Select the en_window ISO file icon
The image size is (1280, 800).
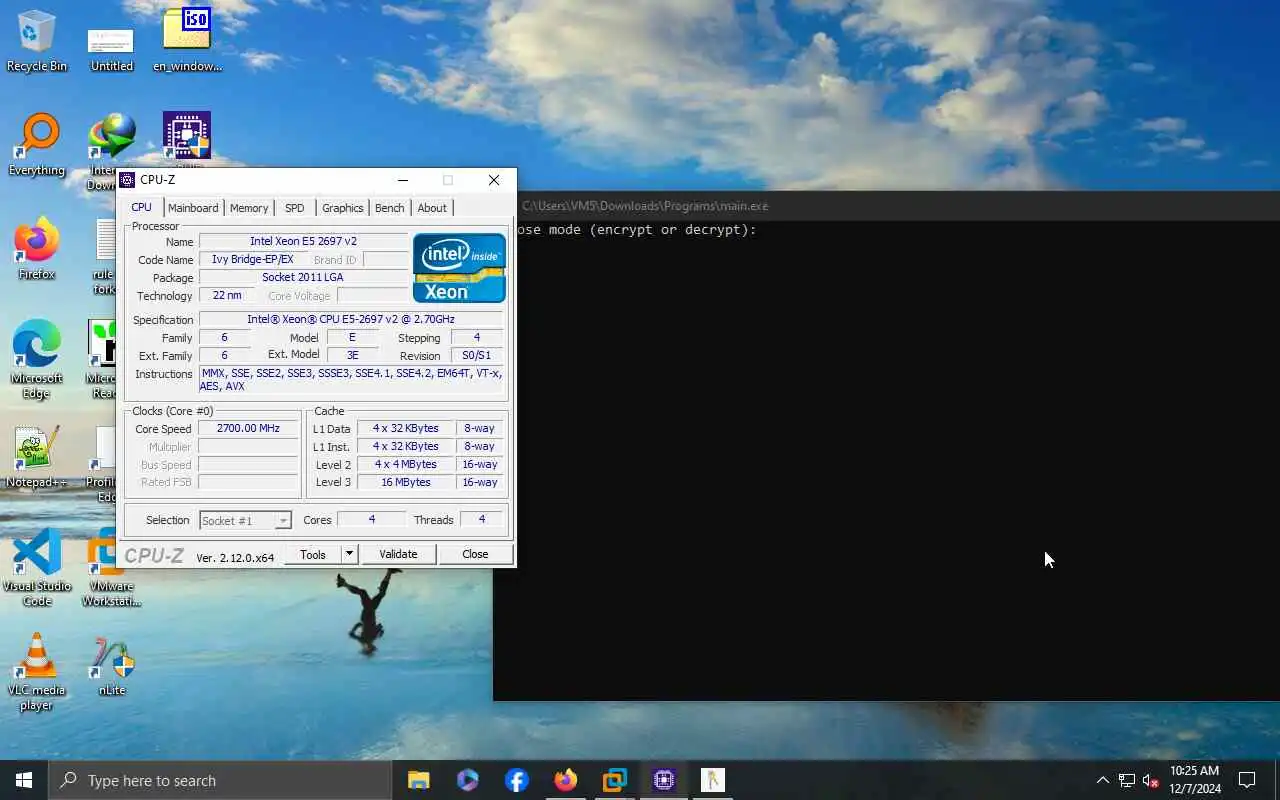(x=187, y=40)
